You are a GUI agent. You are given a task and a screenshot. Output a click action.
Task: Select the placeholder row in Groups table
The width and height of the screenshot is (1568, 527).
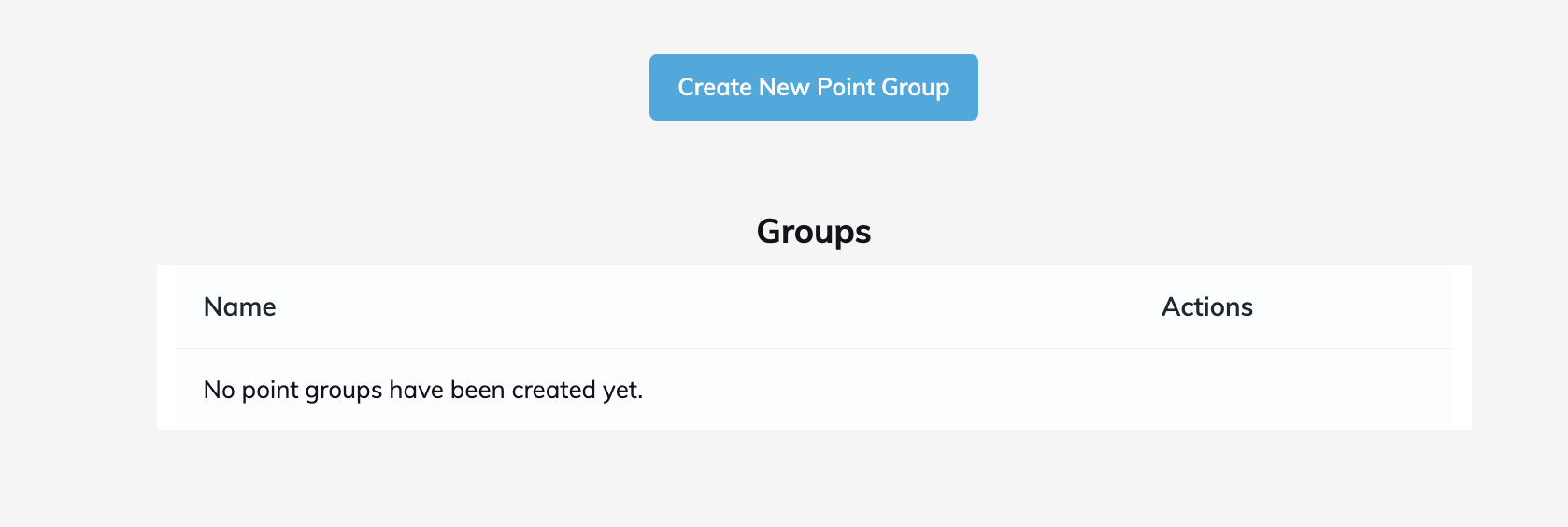(x=422, y=390)
